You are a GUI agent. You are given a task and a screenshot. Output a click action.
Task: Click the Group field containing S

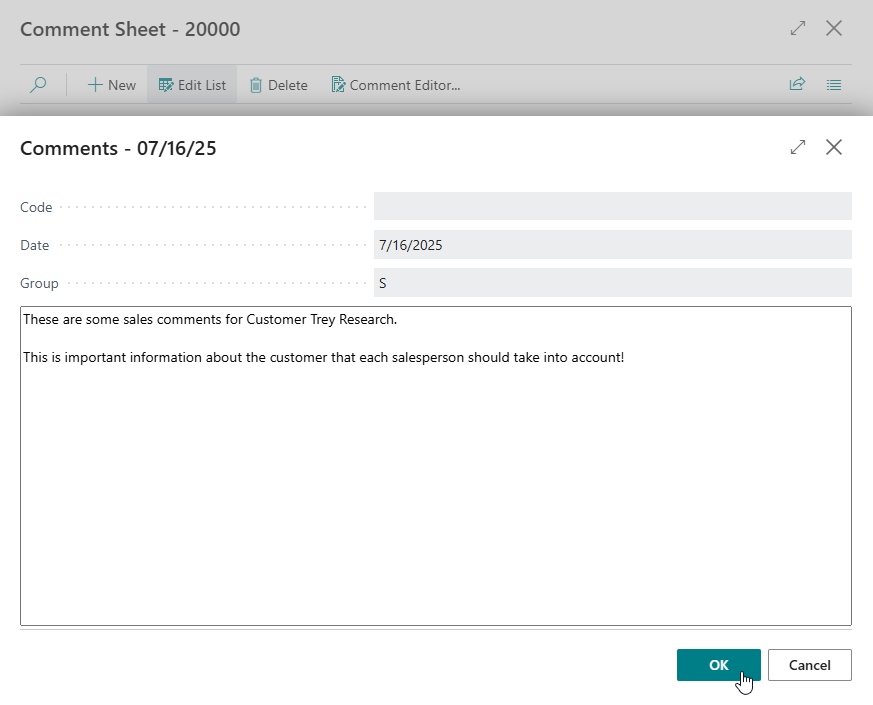tap(612, 282)
